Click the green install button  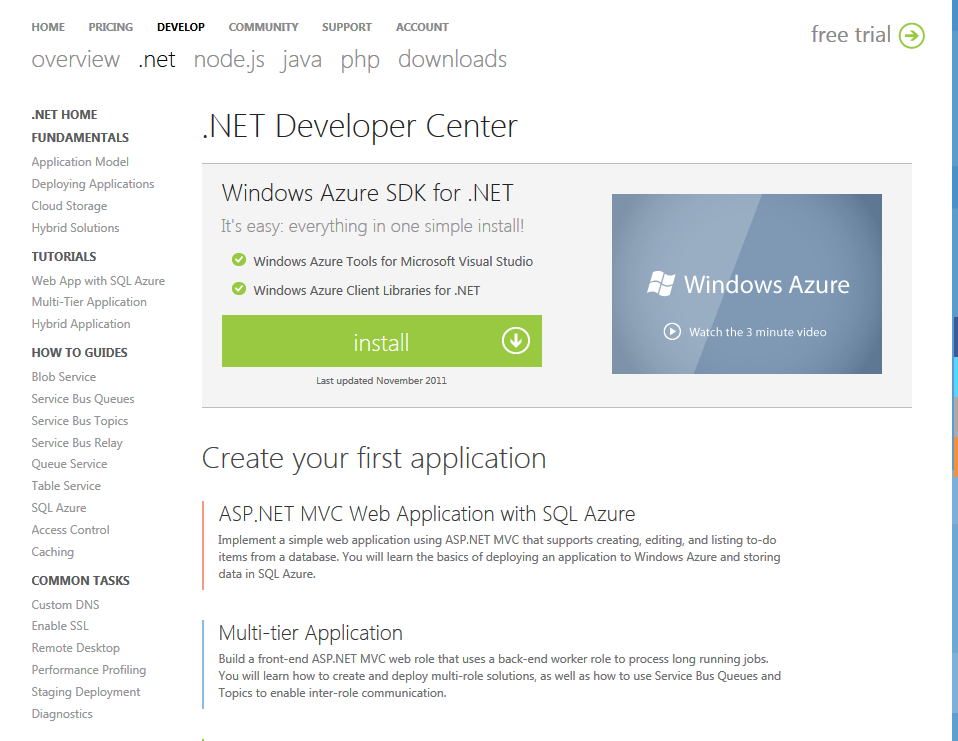point(382,341)
